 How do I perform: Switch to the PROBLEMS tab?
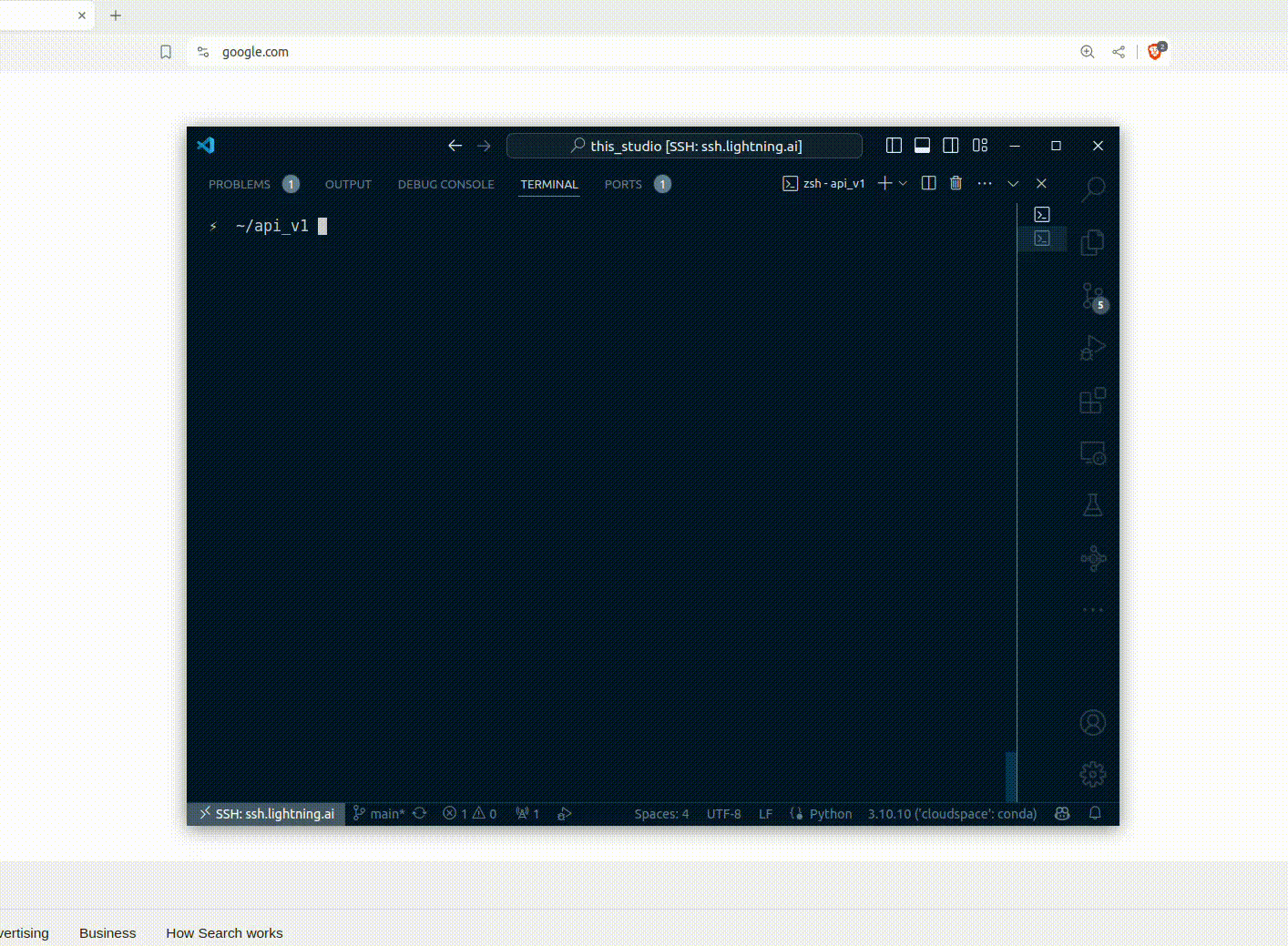[240, 184]
